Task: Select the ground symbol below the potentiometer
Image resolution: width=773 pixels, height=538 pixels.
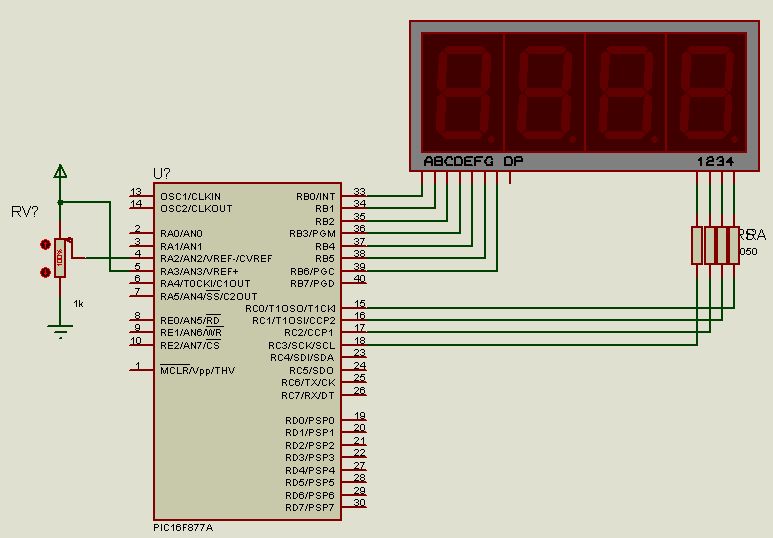Action: point(60,331)
